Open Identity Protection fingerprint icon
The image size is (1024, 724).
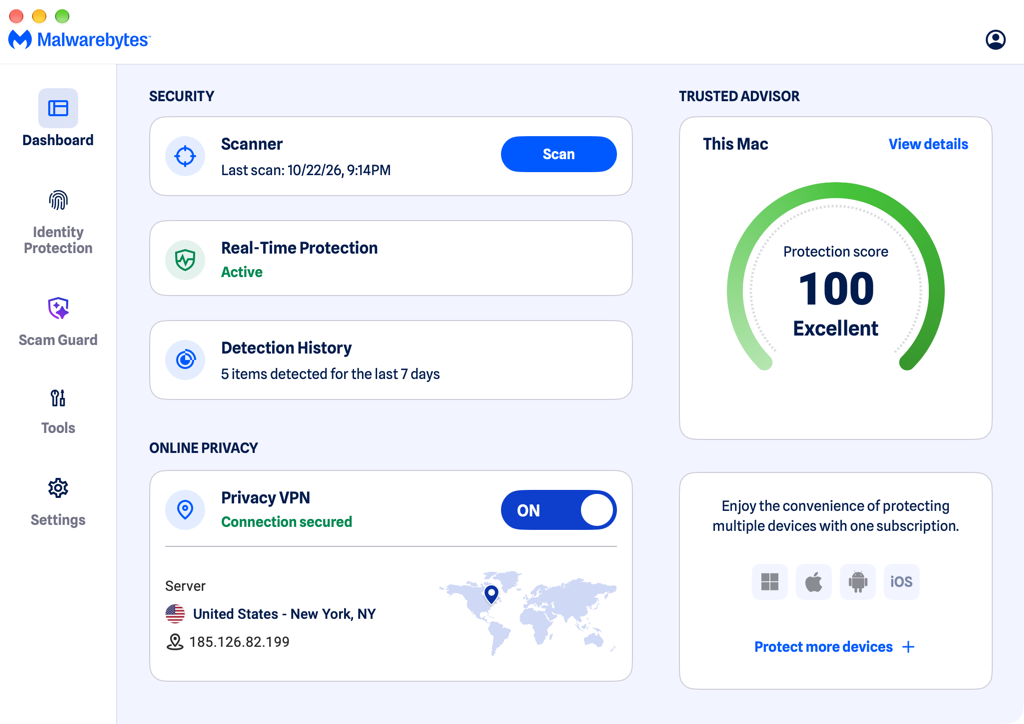58,200
